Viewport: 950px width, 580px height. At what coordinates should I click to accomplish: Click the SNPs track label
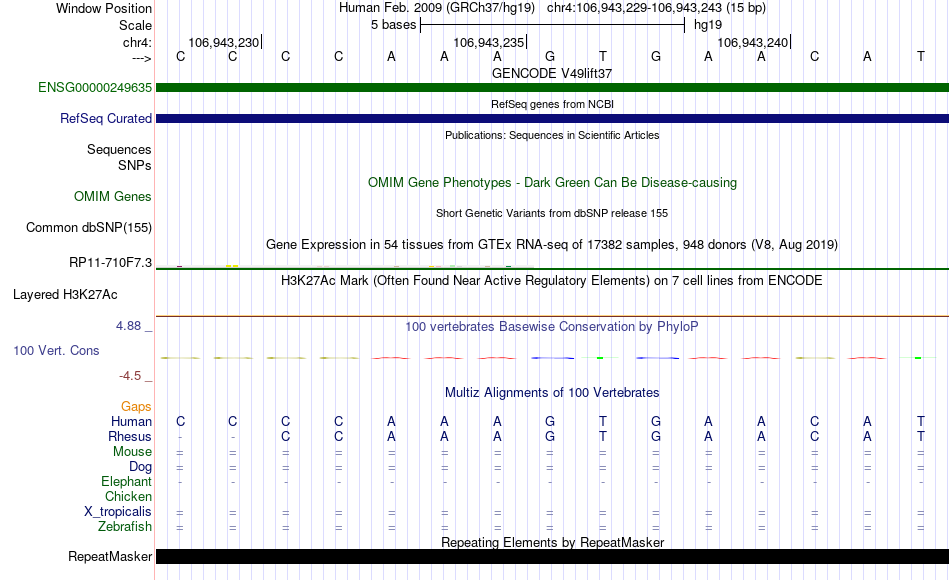tap(135, 165)
